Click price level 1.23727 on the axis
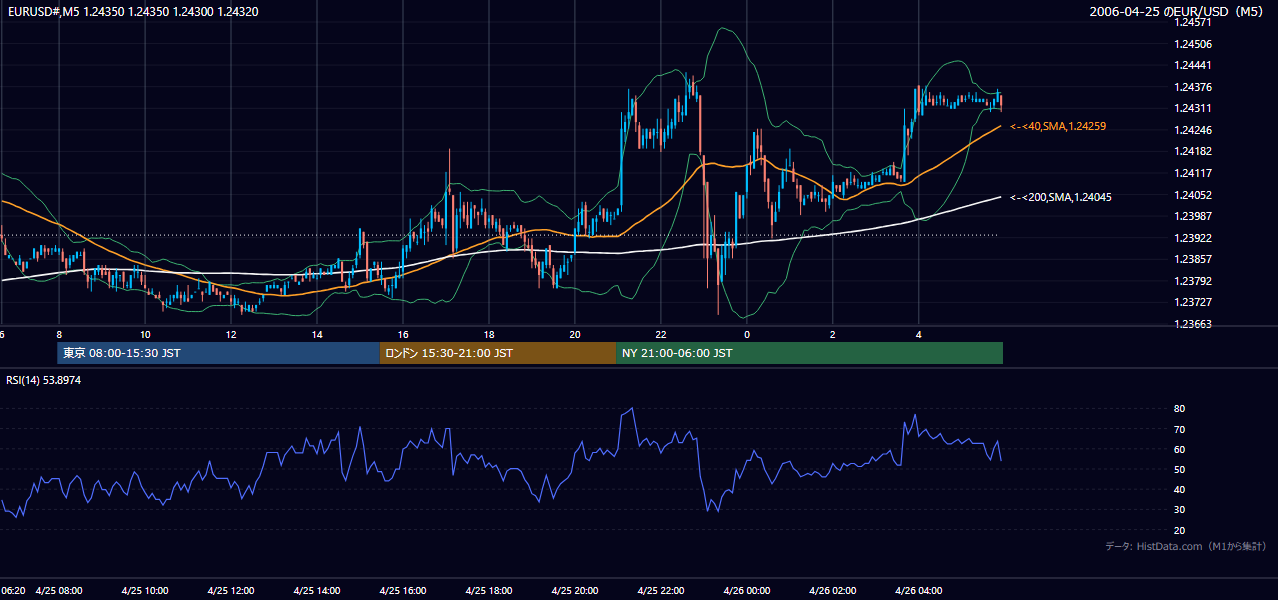 tap(1193, 302)
